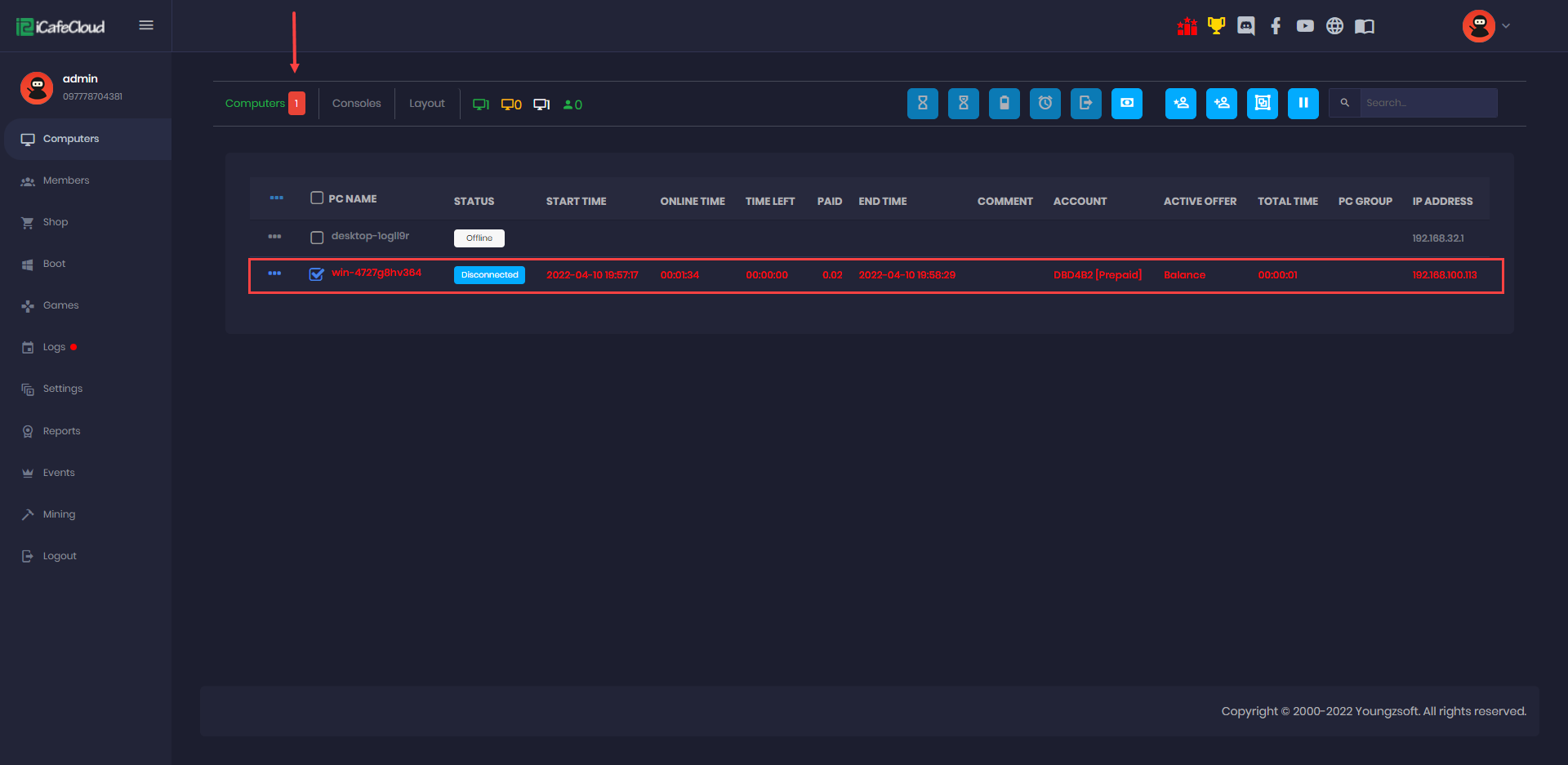Click the cash/money icon button
Screen dimensions: 1568x765
(x=1126, y=104)
